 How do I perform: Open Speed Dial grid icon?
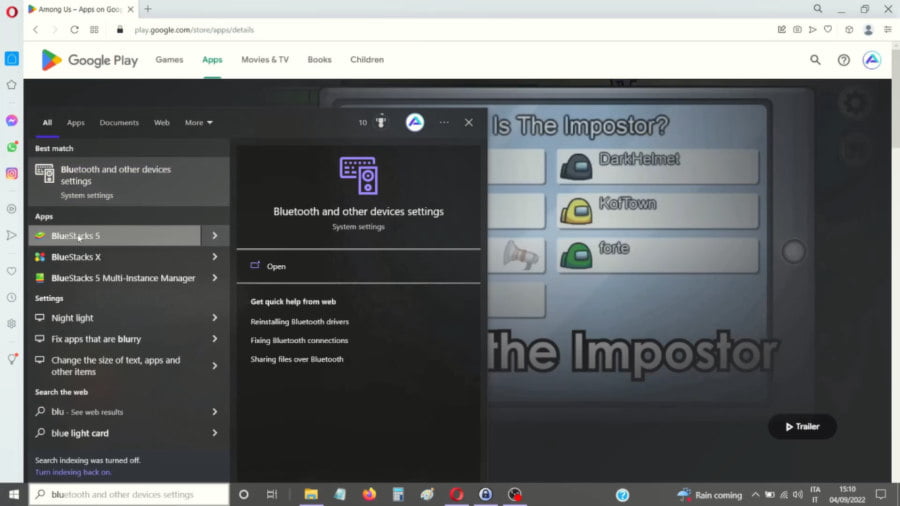[94, 30]
